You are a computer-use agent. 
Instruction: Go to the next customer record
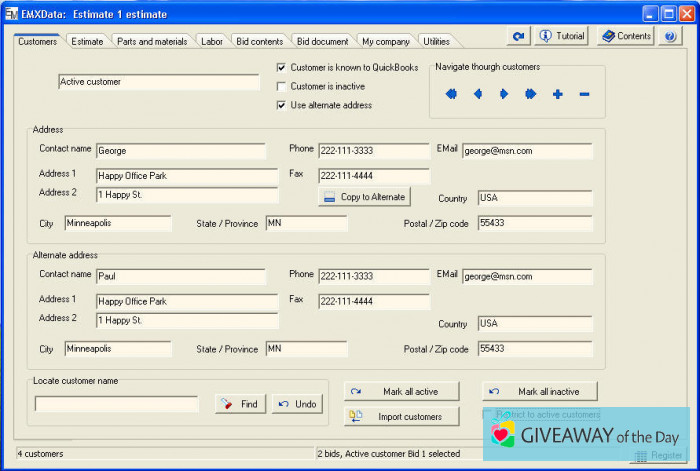click(504, 95)
